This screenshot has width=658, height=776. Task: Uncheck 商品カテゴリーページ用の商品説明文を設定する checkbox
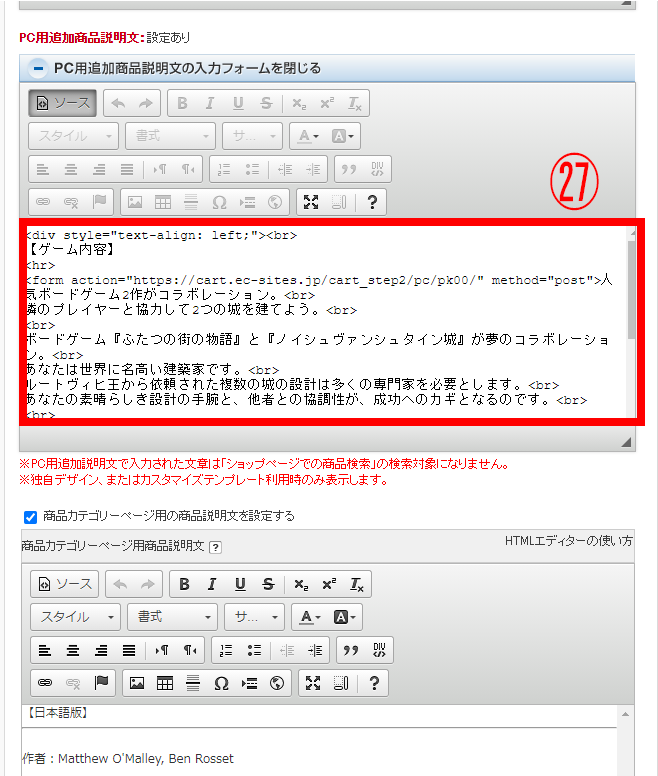[x=30, y=517]
